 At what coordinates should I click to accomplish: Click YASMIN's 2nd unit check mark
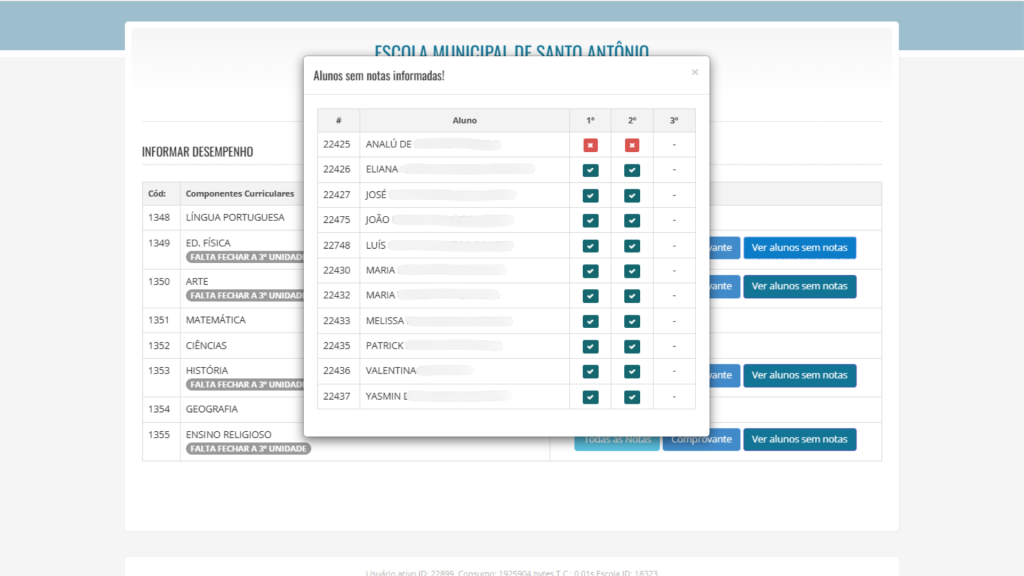click(632, 397)
